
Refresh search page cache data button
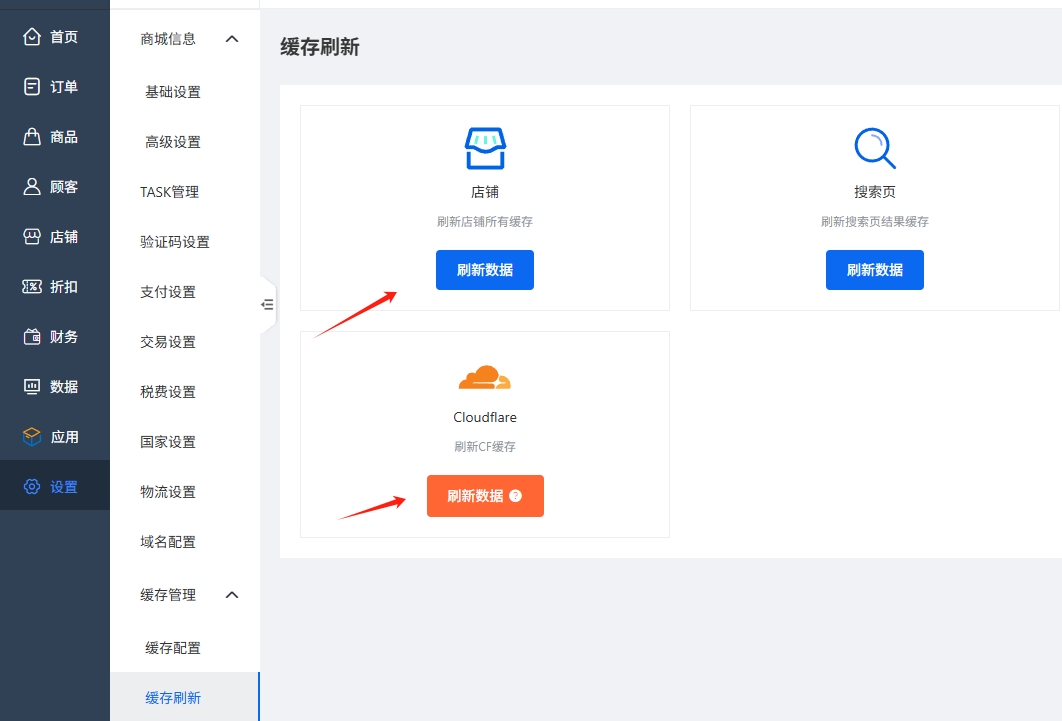click(875, 270)
